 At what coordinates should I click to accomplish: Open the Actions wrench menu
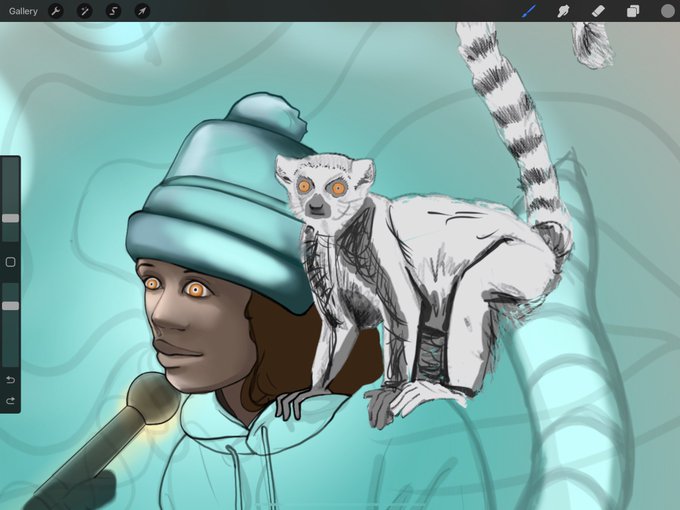(x=56, y=11)
